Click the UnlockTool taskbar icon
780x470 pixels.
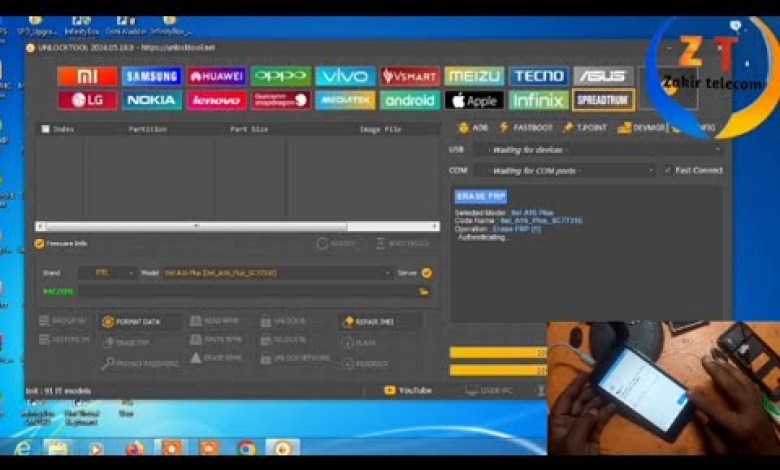[x=283, y=448]
